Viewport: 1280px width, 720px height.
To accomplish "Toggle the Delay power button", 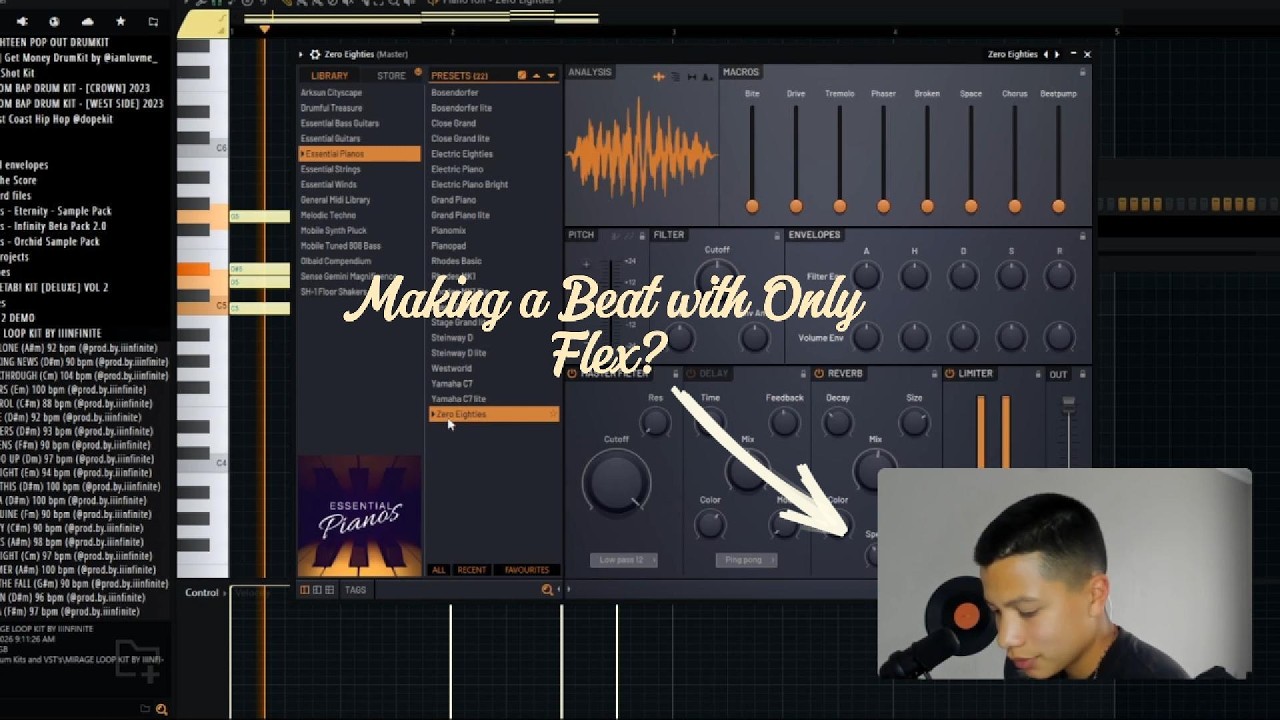I will [x=690, y=374].
